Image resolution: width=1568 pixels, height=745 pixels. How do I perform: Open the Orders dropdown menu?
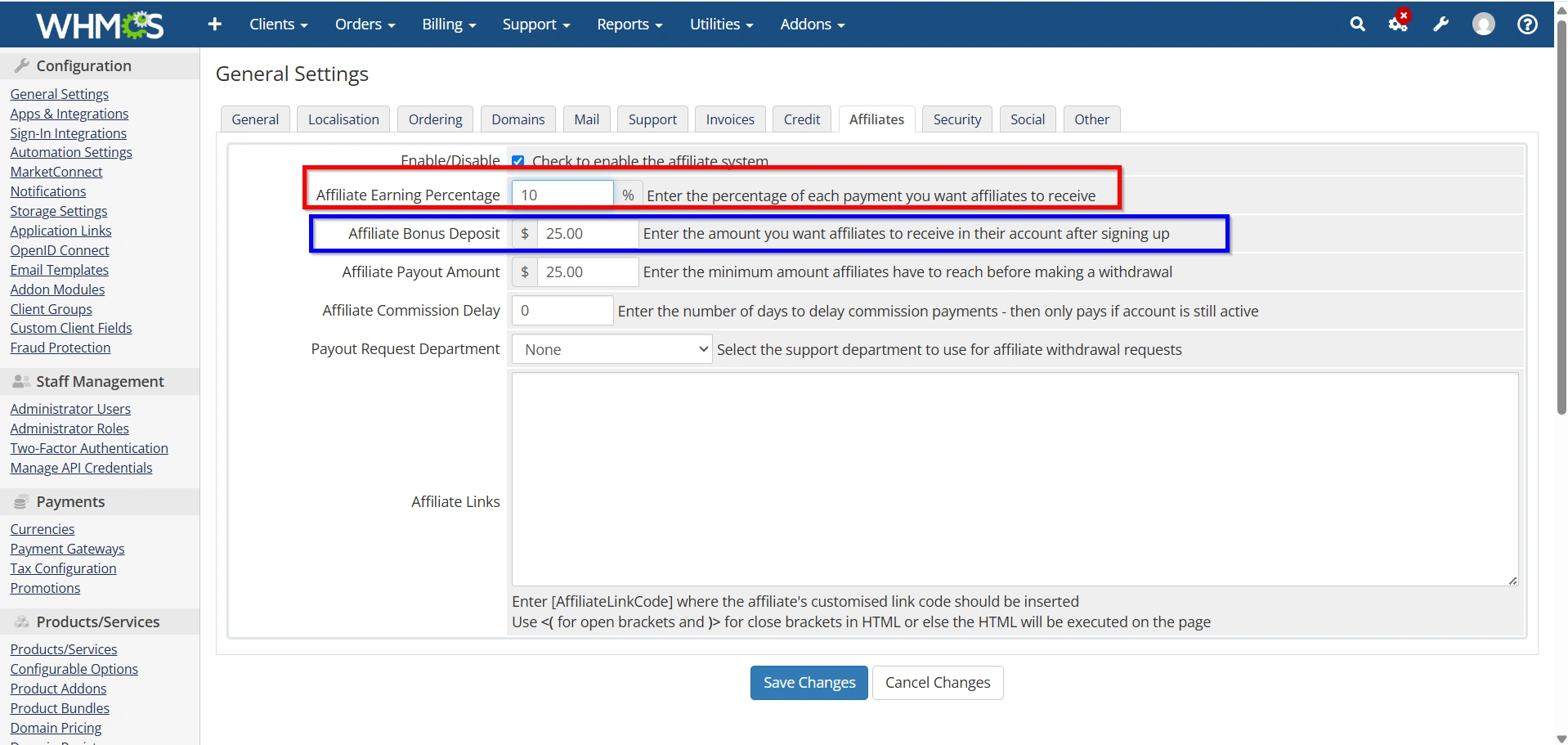tap(365, 25)
